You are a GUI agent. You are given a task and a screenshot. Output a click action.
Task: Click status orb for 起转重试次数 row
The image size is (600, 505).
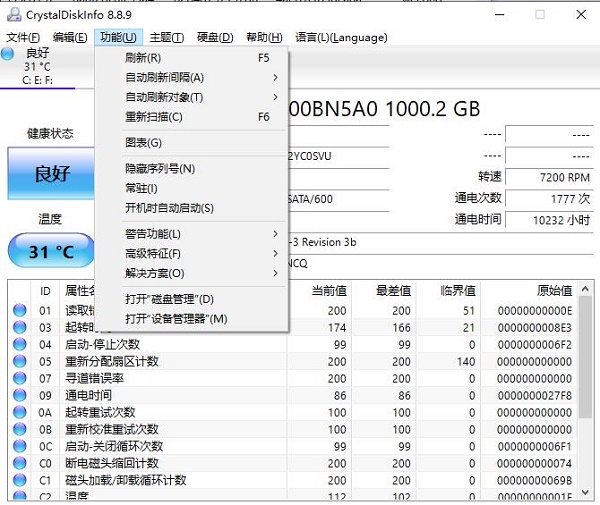pyautogui.click(x=20, y=412)
